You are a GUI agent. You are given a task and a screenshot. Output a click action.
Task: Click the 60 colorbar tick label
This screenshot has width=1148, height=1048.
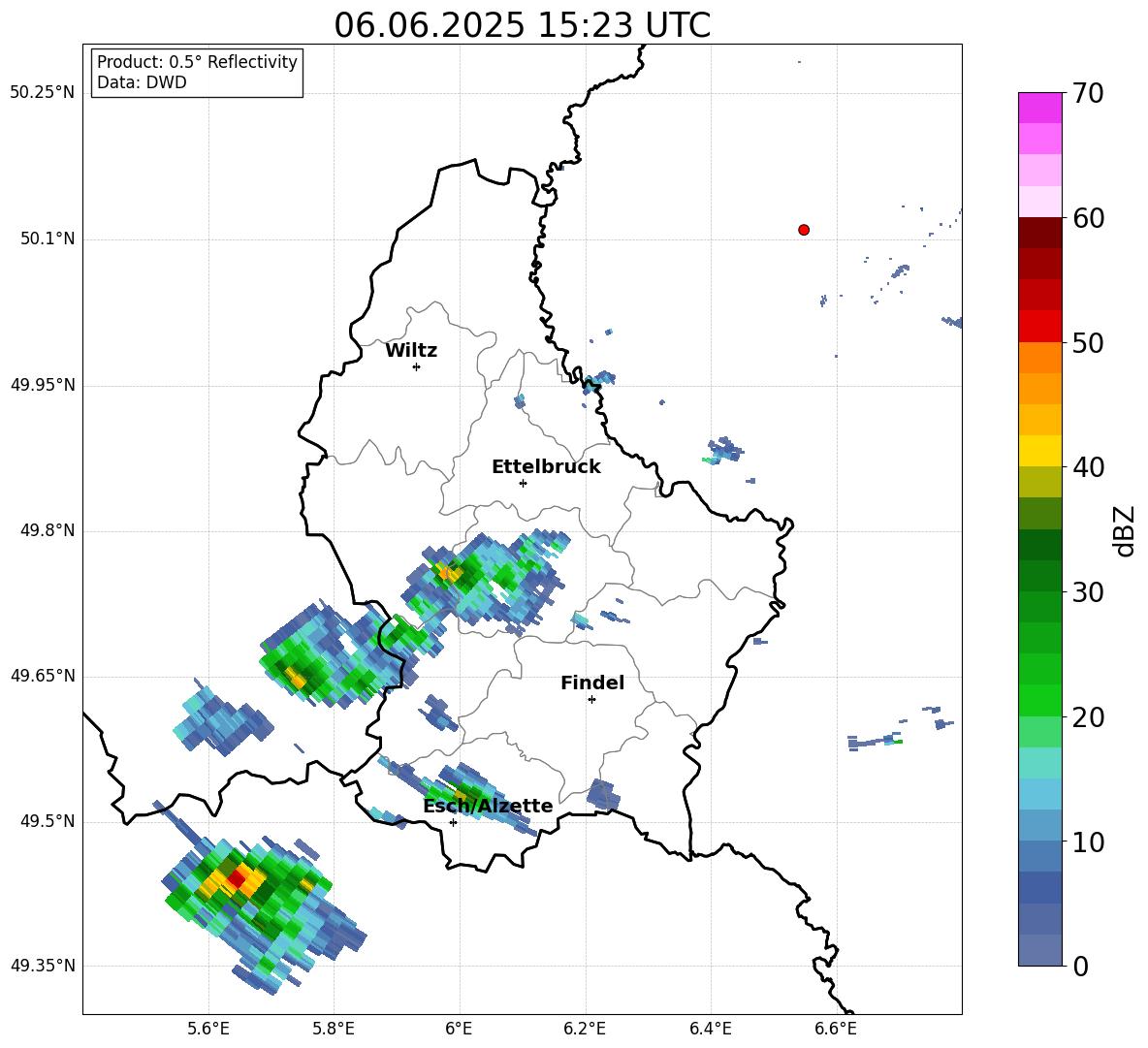click(x=1088, y=218)
